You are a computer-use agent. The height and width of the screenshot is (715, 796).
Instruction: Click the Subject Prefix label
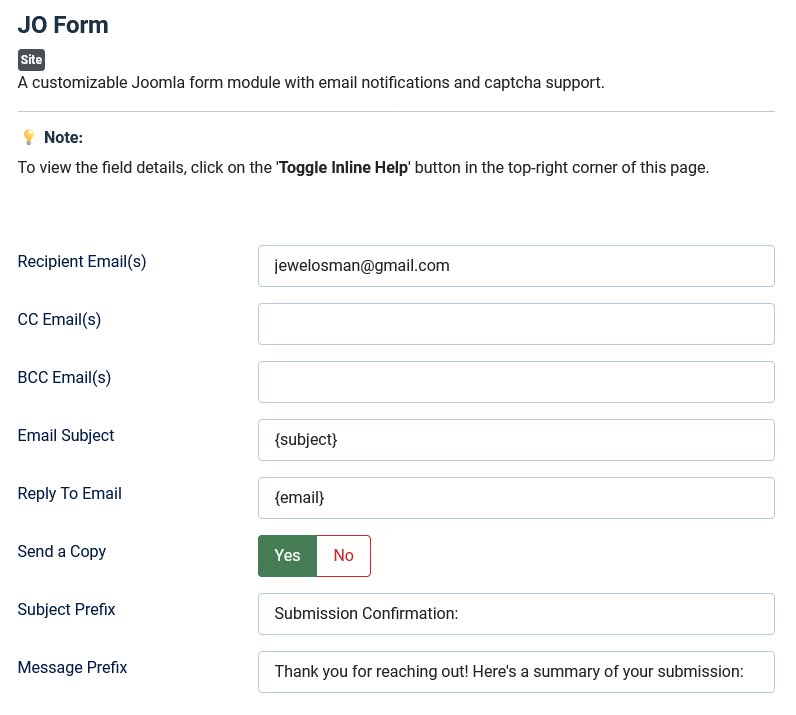coord(67,609)
